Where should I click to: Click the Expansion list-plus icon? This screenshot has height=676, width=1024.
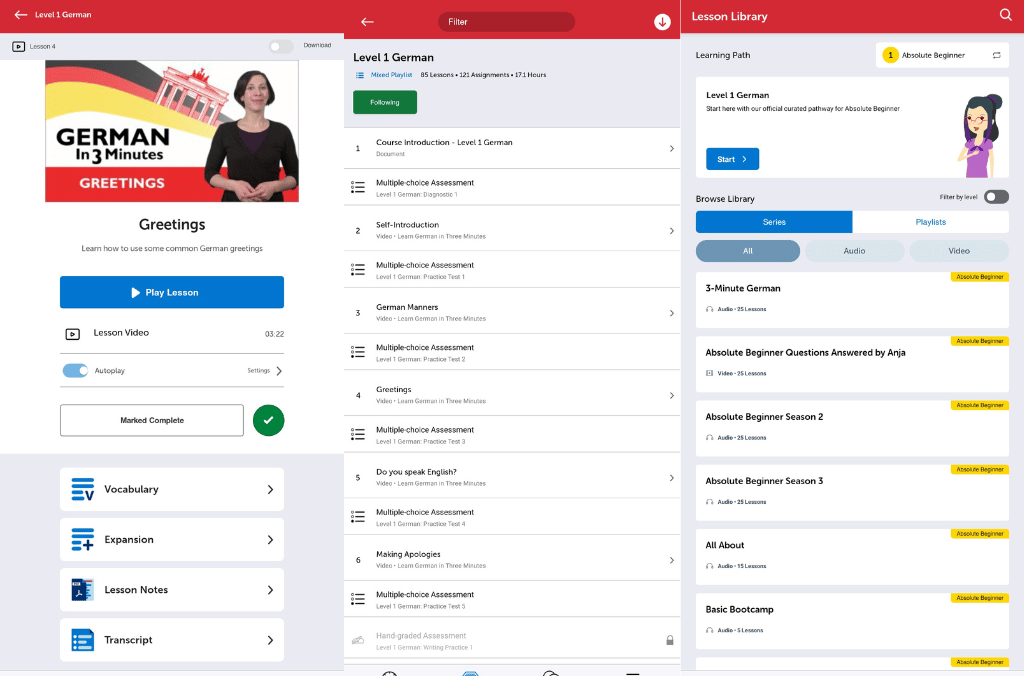pyautogui.click(x=83, y=540)
